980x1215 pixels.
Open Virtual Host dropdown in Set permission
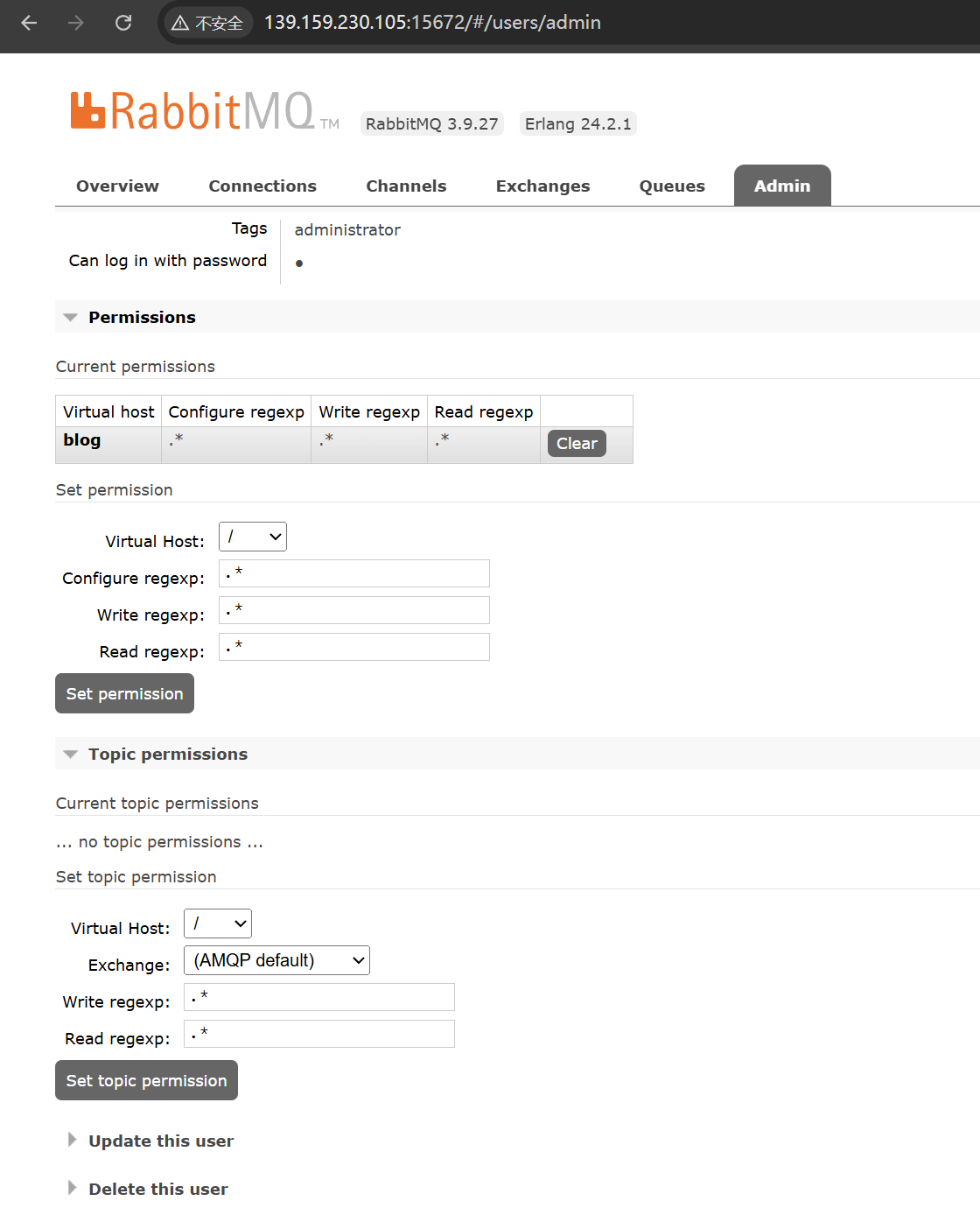tap(253, 537)
